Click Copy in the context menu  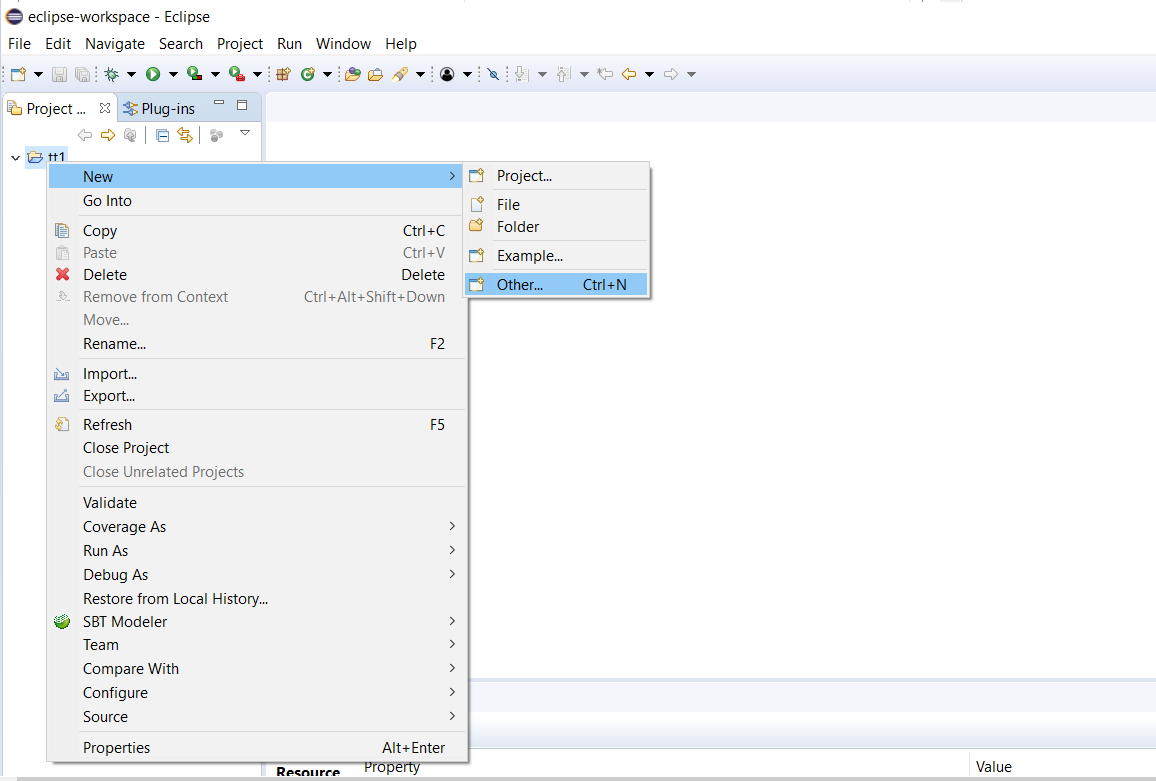[256, 231]
